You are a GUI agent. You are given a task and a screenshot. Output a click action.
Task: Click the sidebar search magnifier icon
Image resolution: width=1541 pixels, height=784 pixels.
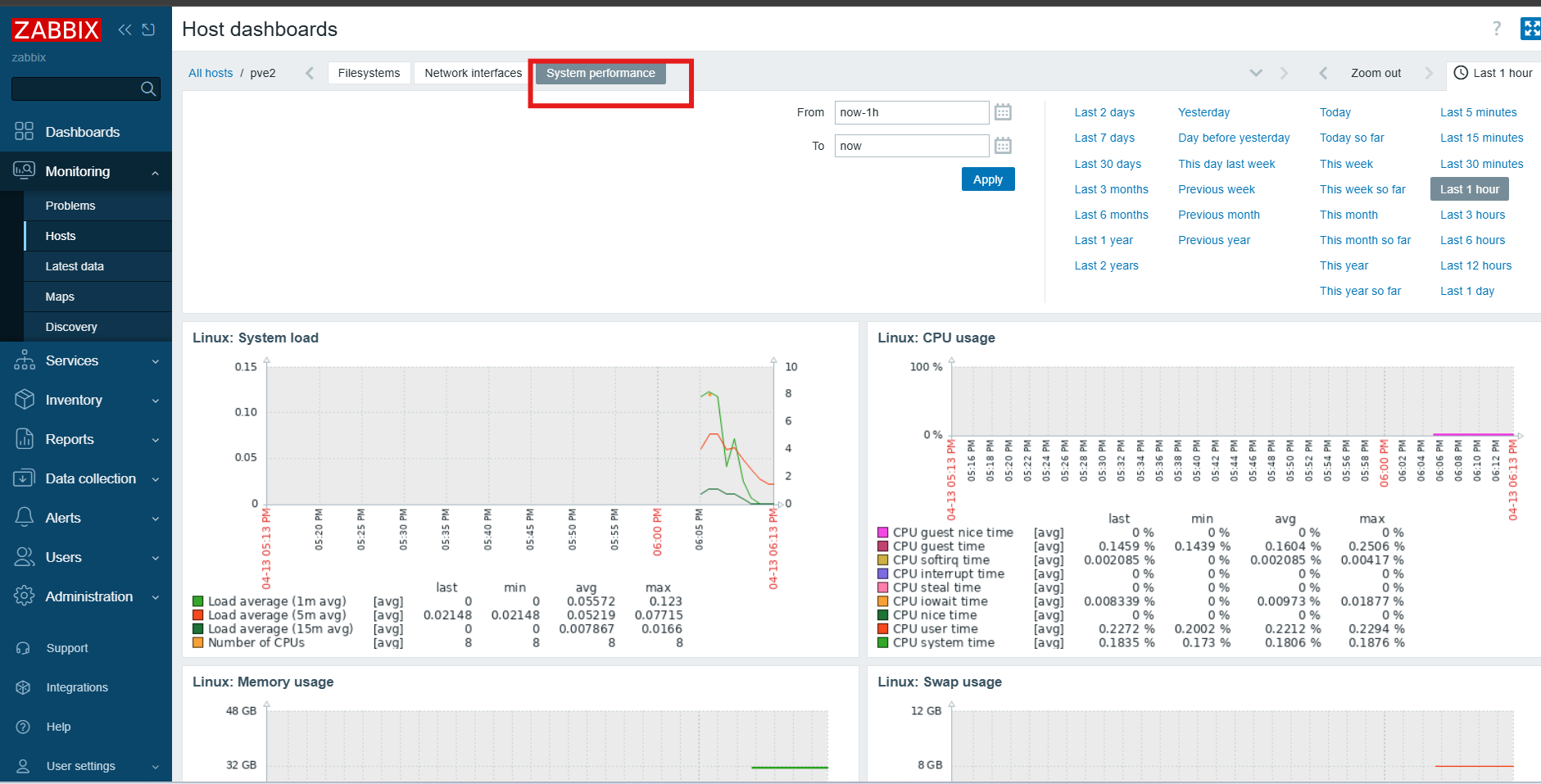pos(148,88)
